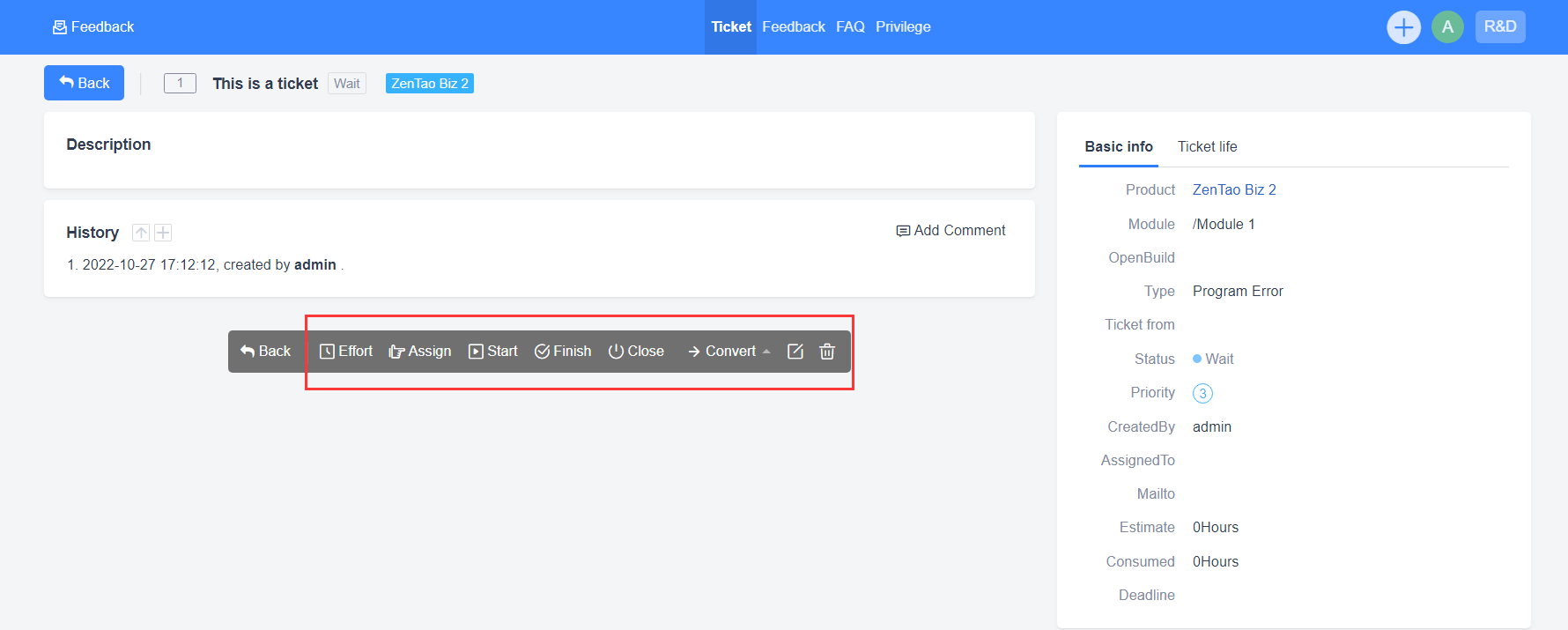
Task: Expand all history entries with plus icon
Action: (163, 233)
